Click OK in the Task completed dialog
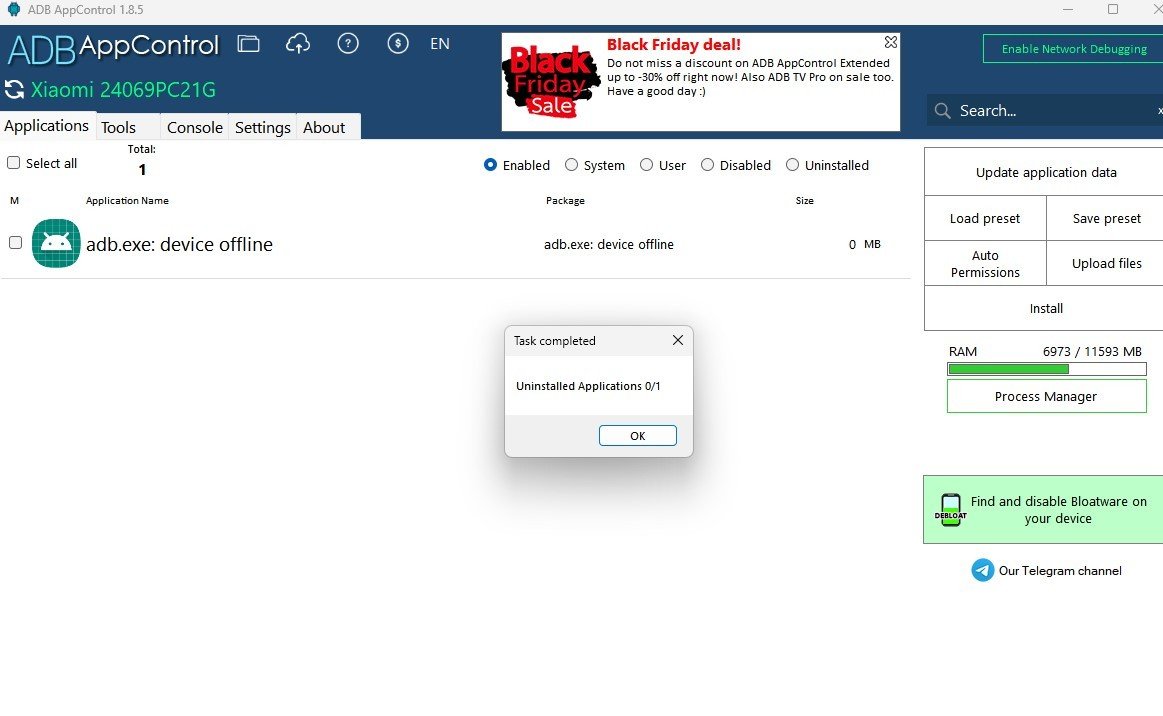The image size is (1163, 716). click(638, 436)
